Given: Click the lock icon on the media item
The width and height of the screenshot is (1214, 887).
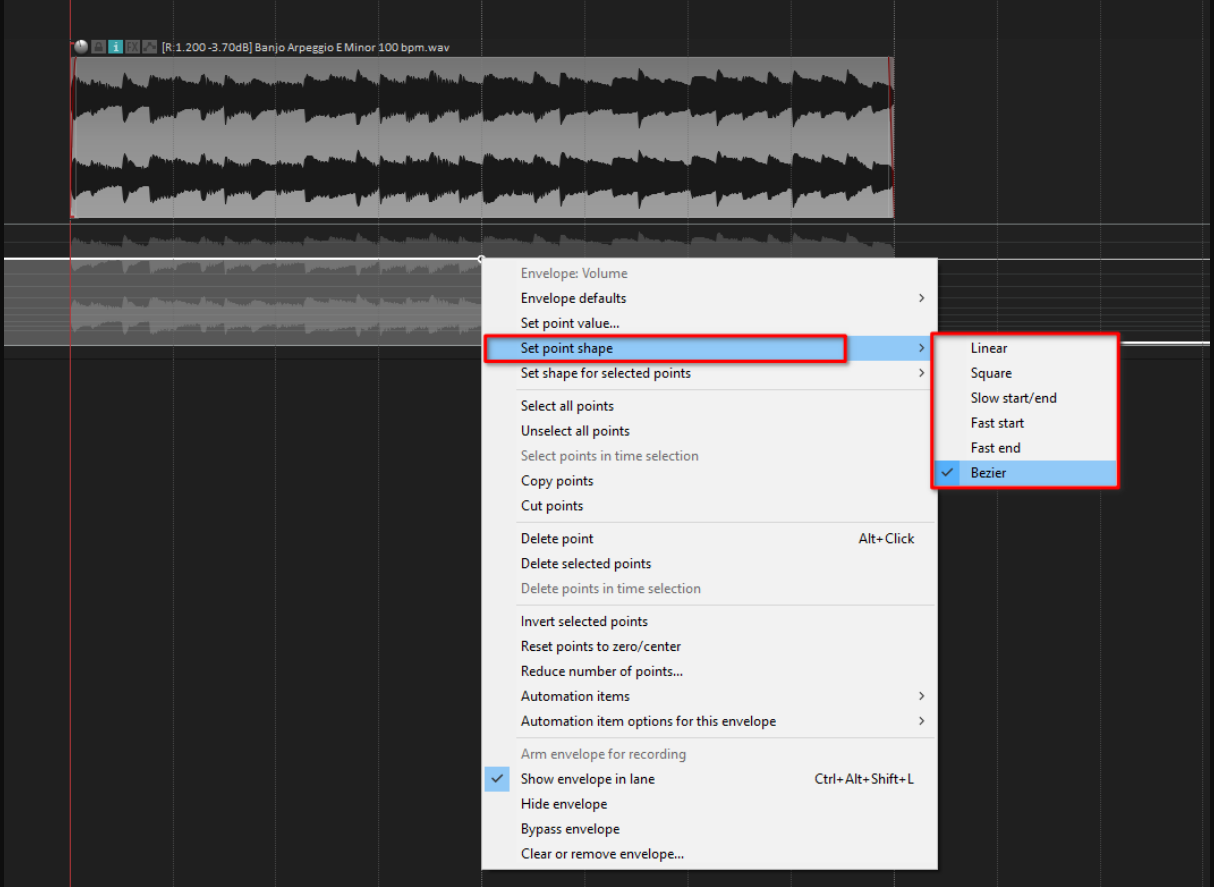Looking at the screenshot, I should pos(97,46).
